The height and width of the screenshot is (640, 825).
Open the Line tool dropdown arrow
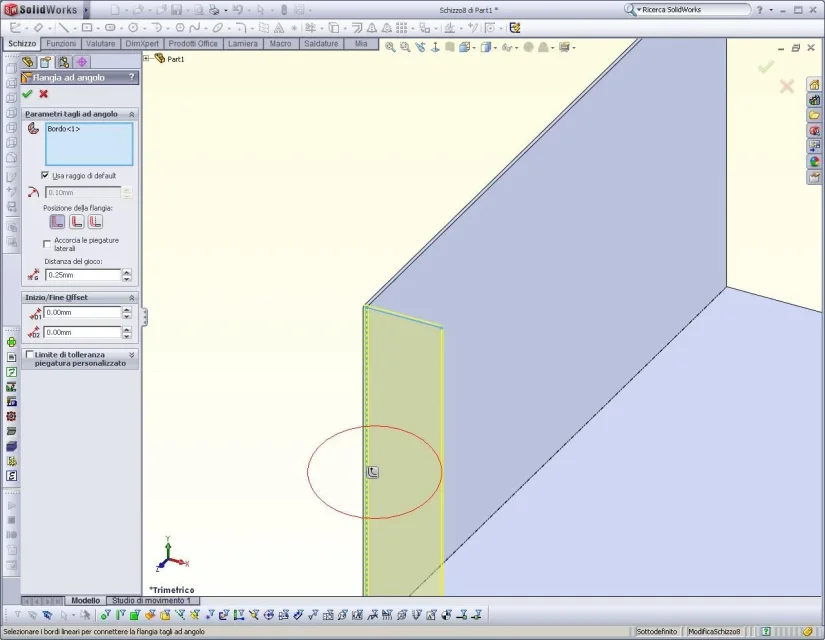coord(74,28)
